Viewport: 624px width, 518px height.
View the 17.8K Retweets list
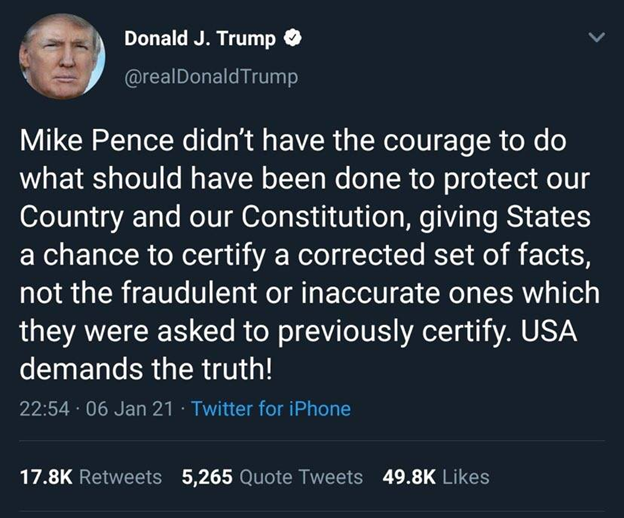(91, 477)
